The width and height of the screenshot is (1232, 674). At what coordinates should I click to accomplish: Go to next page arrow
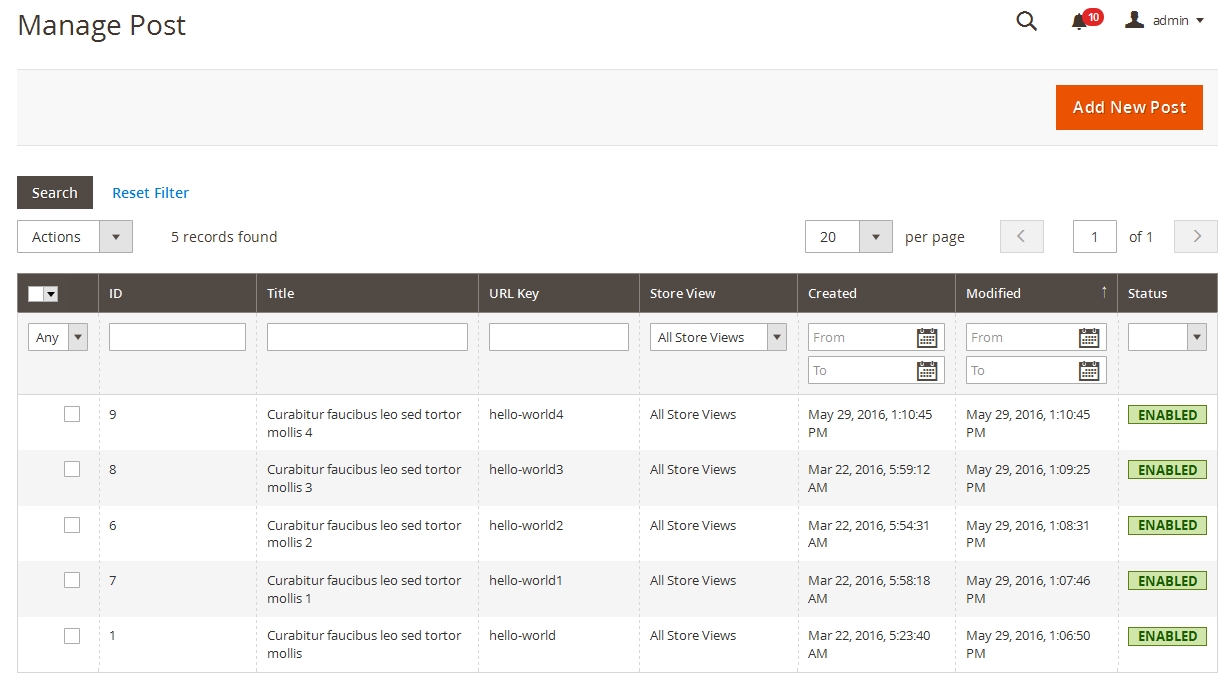[x=1195, y=237]
